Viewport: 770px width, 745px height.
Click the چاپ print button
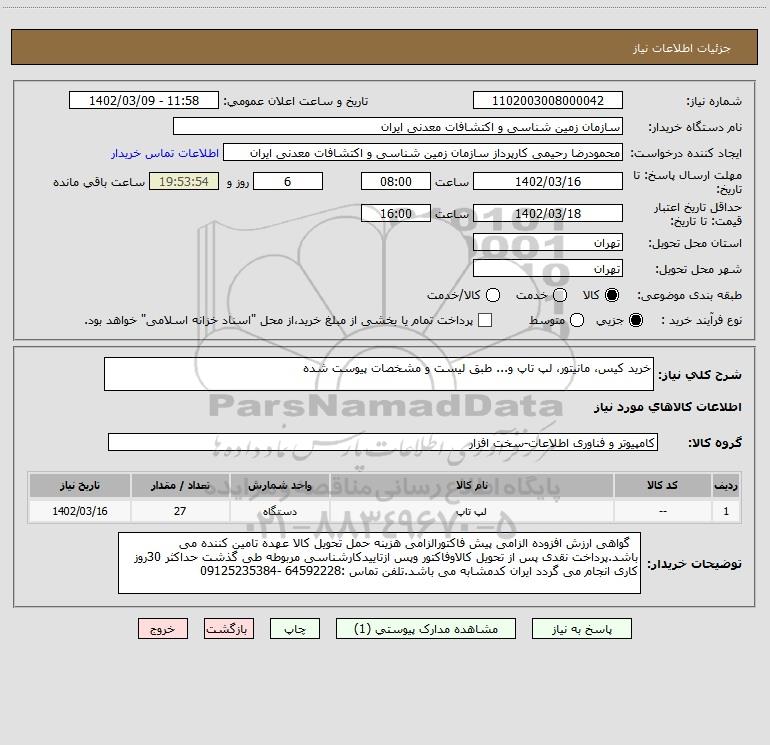(295, 629)
